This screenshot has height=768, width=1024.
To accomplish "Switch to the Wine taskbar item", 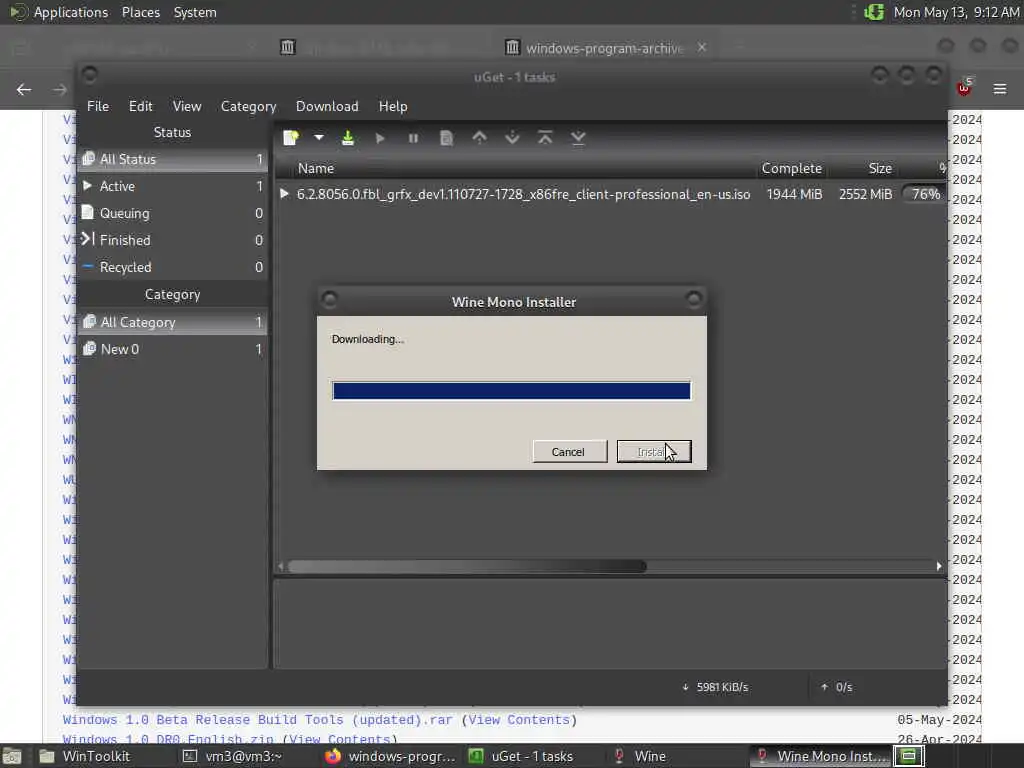I will 639,756.
